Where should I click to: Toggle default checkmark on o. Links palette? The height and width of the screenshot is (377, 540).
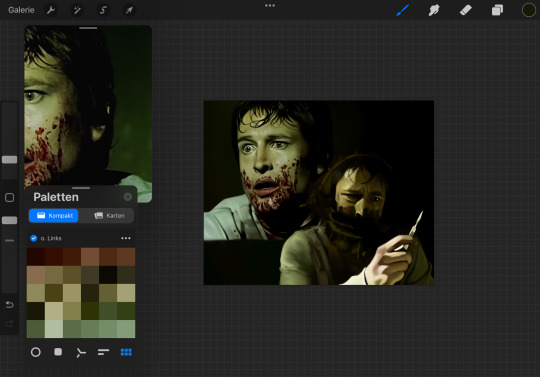coord(34,238)
